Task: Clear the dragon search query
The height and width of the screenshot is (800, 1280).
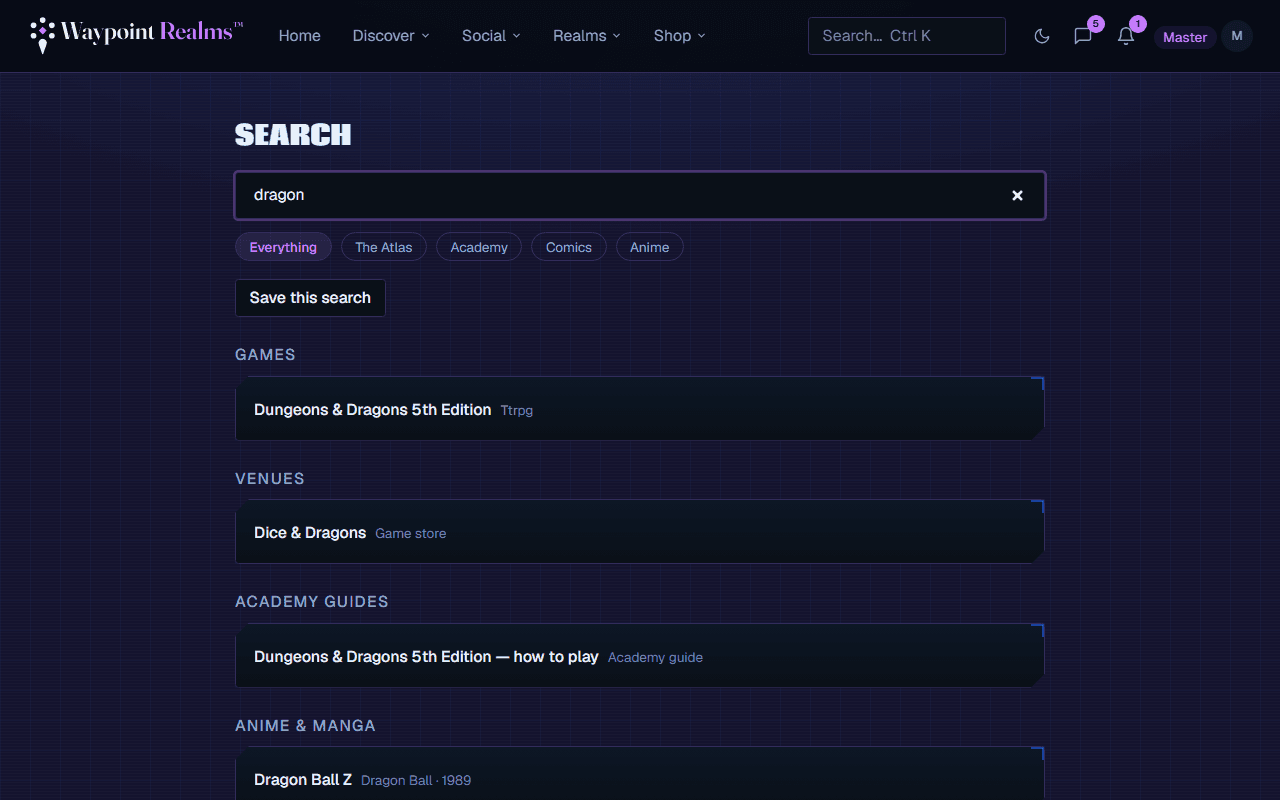Action: coord(1017,195)
